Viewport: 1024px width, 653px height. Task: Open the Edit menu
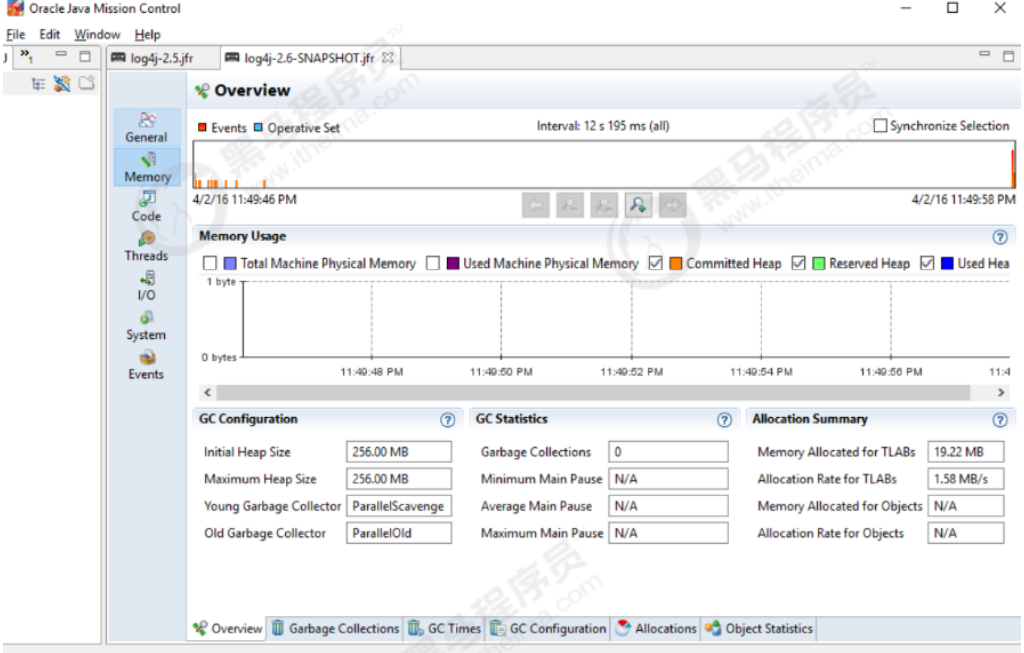[x=50, y=35]
